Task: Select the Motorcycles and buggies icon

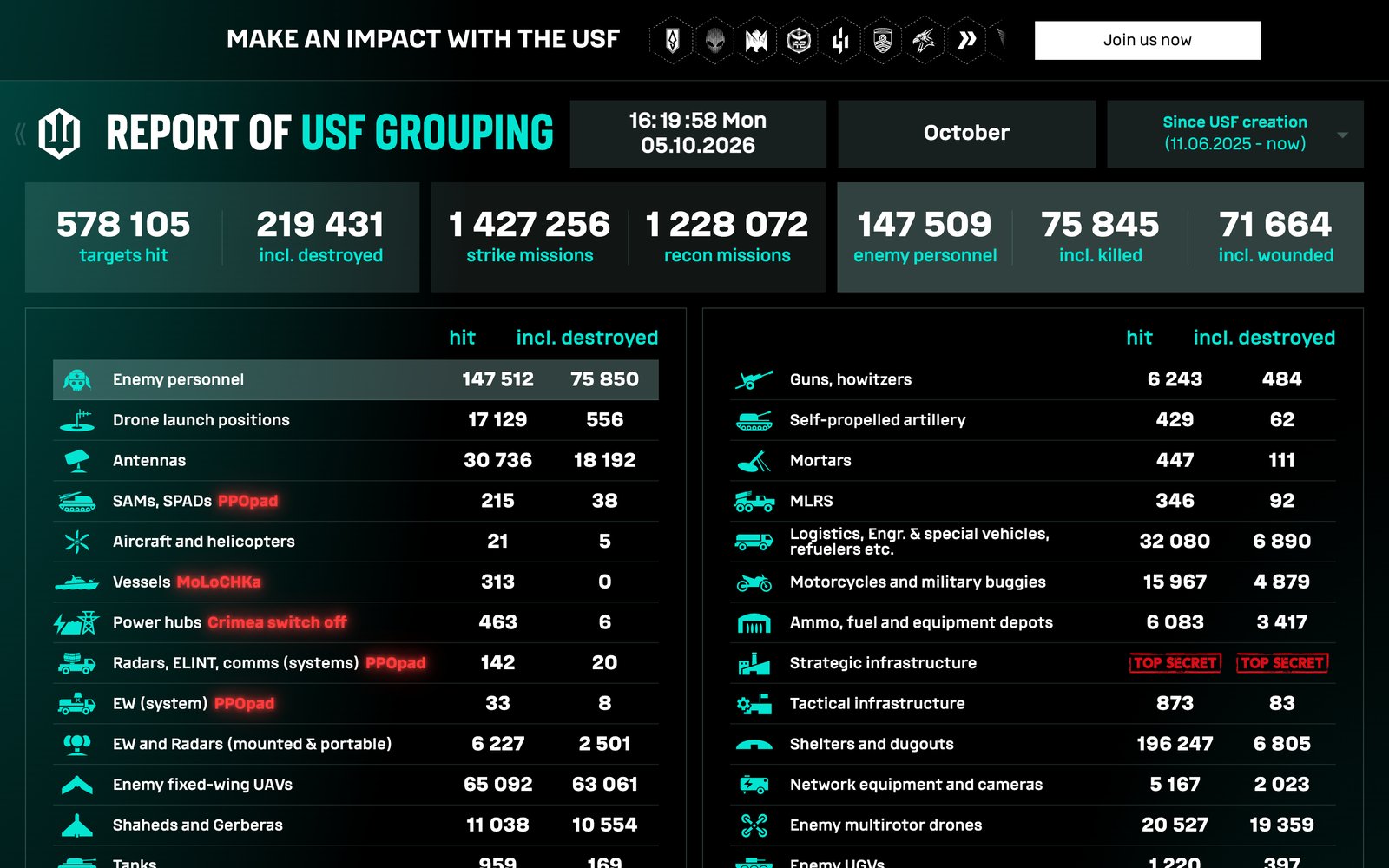Action: point(754,582)
